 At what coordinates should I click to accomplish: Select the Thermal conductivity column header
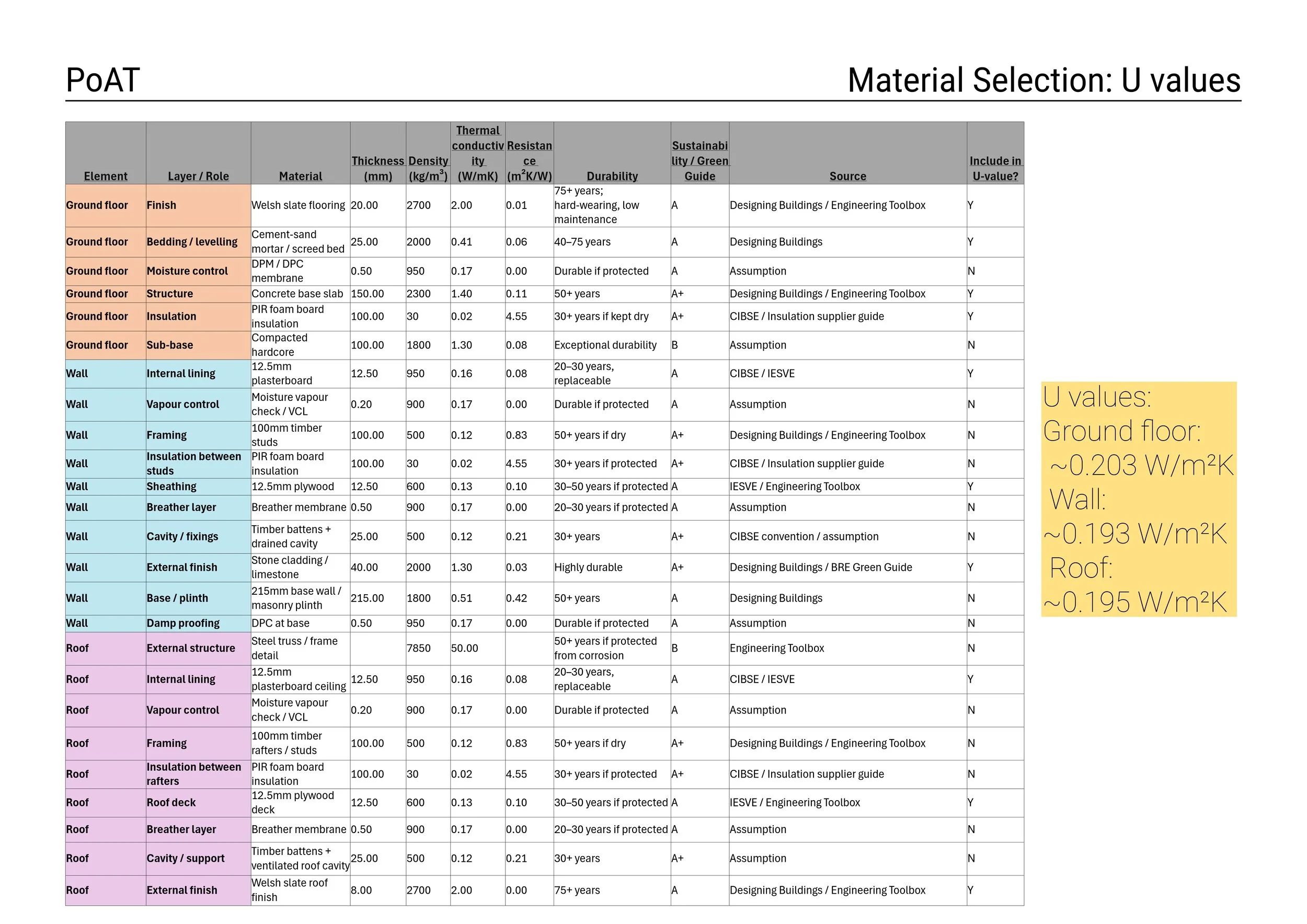point(478,153)
